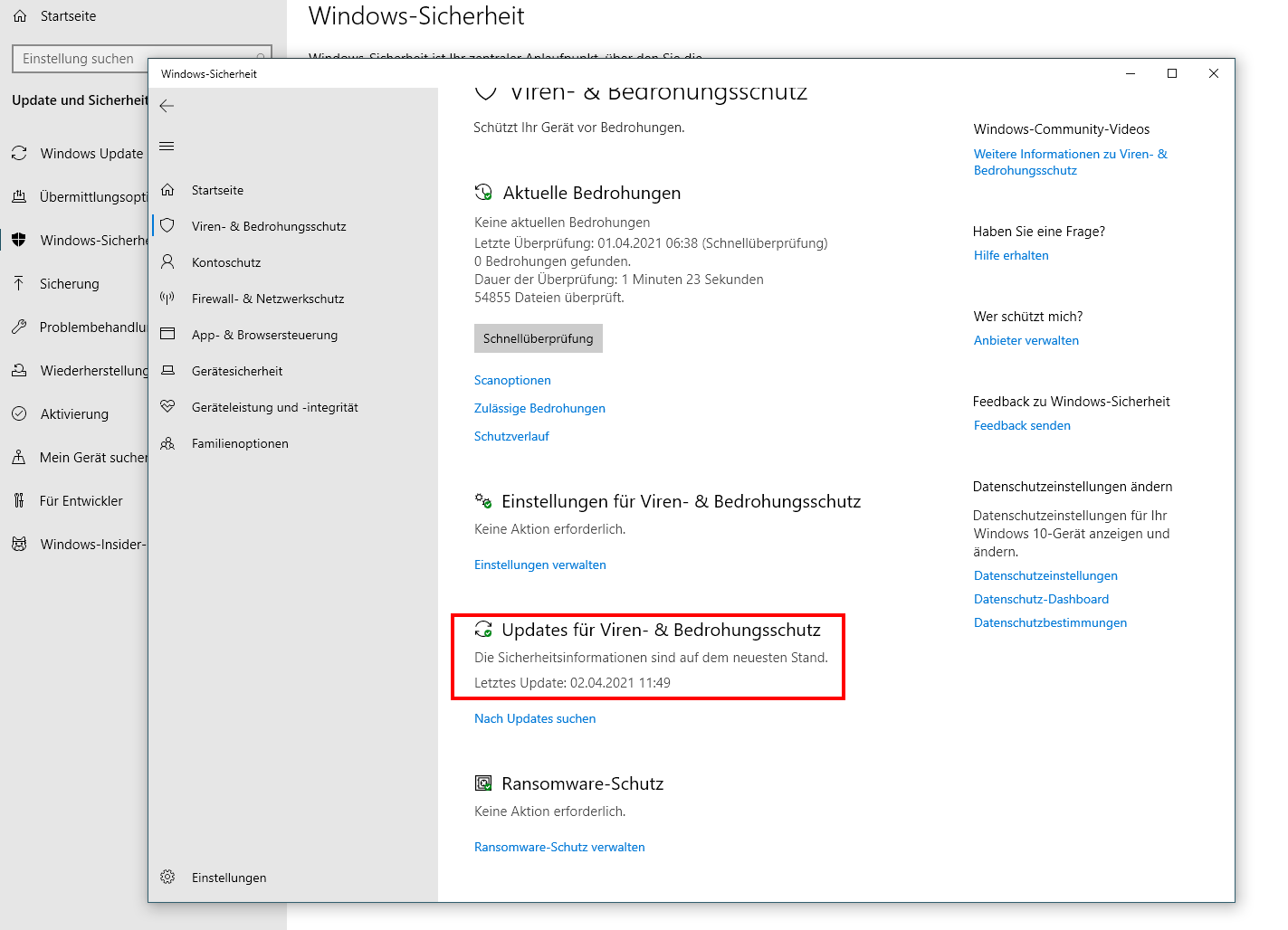The height and width of the screenshot is (930, 1288).
Task: Minimize the Windows-Sicherheit window
Action: [1131, 73]
